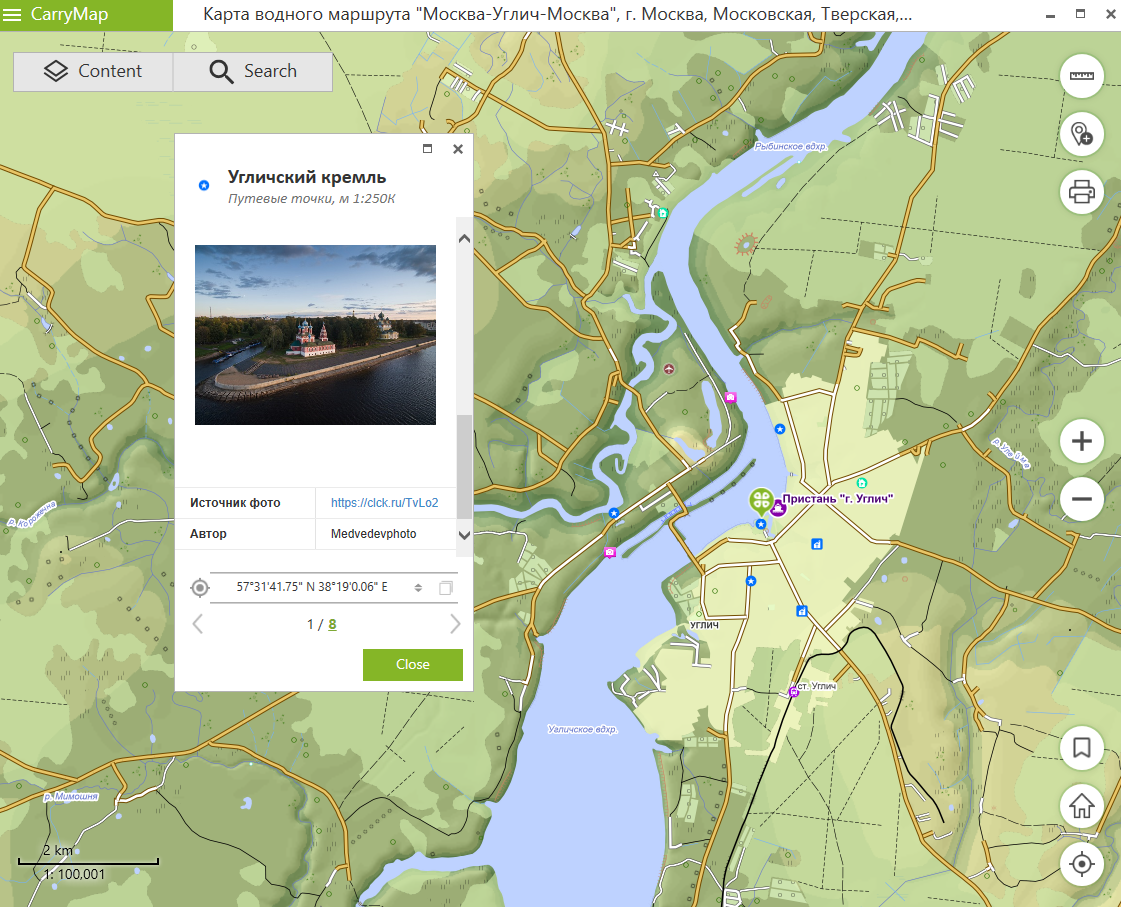Zoom in with the plus button

(1081, 441)
